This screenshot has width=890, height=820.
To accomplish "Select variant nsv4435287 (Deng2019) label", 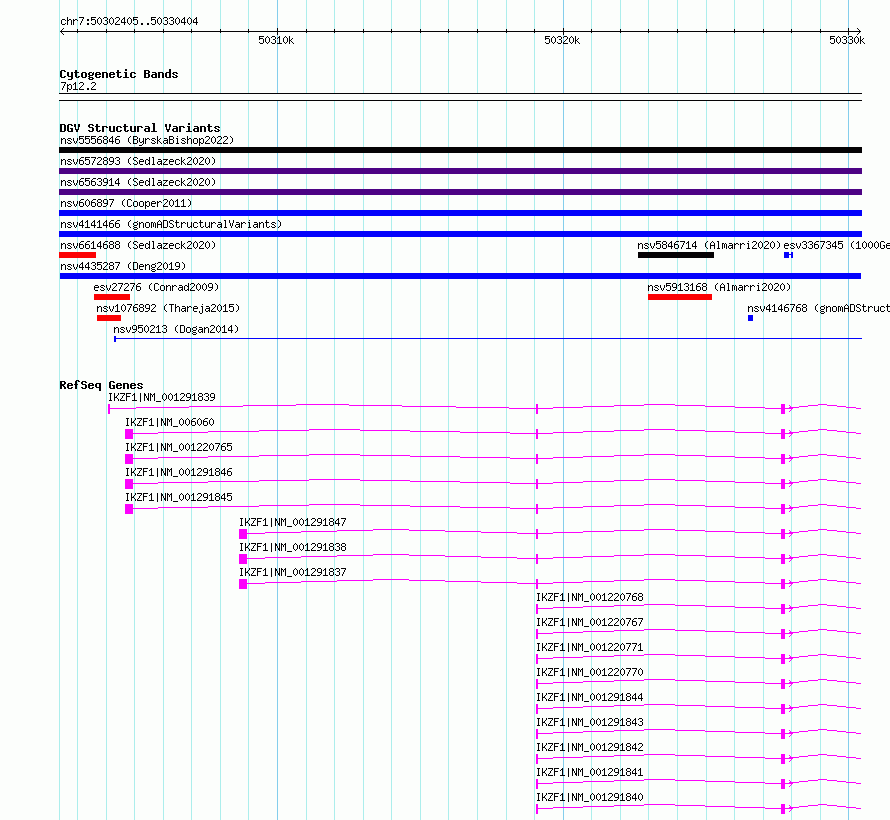I will (123, 266).
